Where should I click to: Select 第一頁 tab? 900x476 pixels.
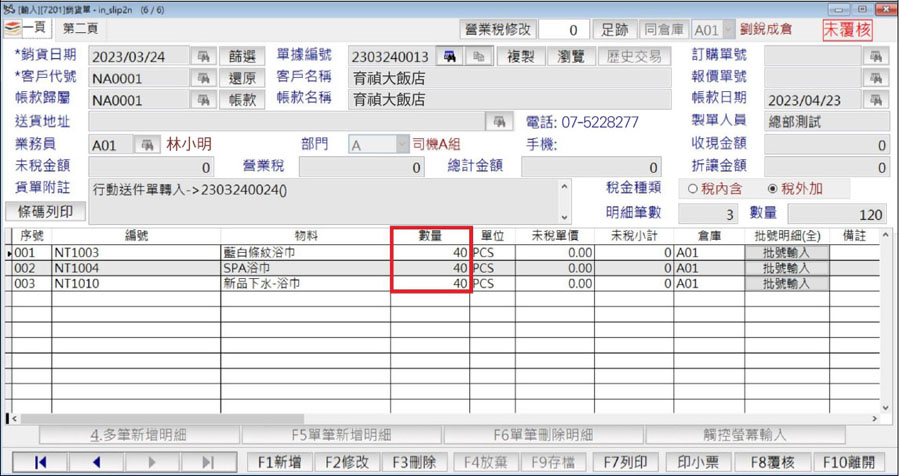tap(28, 28)
